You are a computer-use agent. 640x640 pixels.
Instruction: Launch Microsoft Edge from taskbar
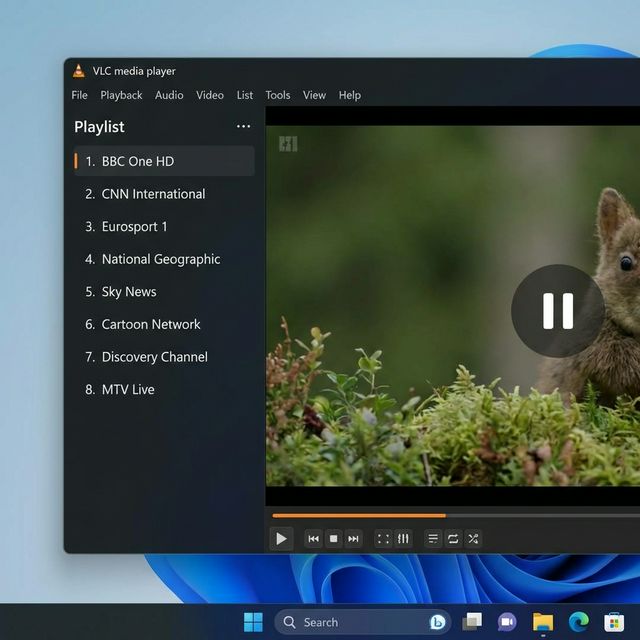click(579, 622)
